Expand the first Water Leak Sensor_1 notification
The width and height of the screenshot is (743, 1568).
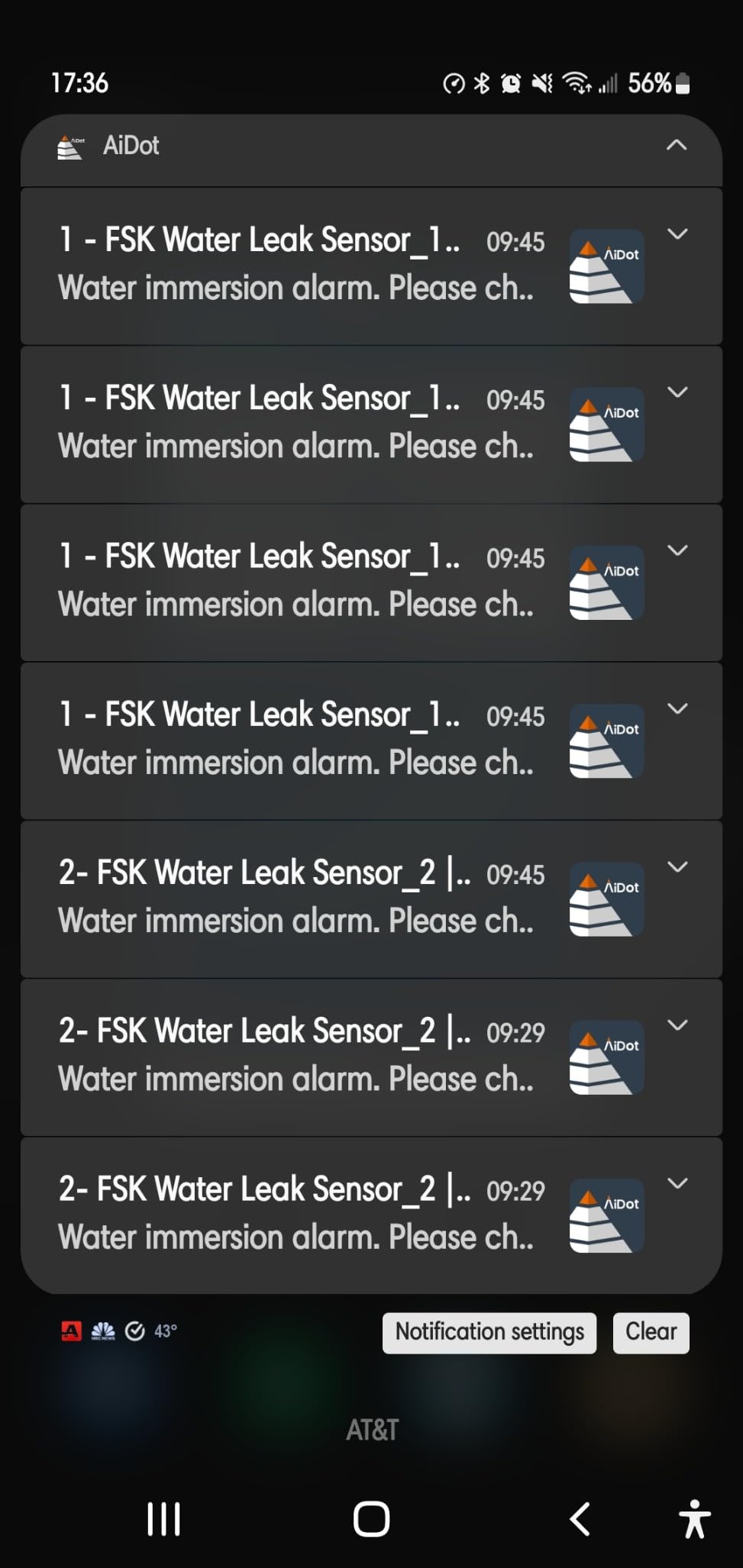coord(678,234)
